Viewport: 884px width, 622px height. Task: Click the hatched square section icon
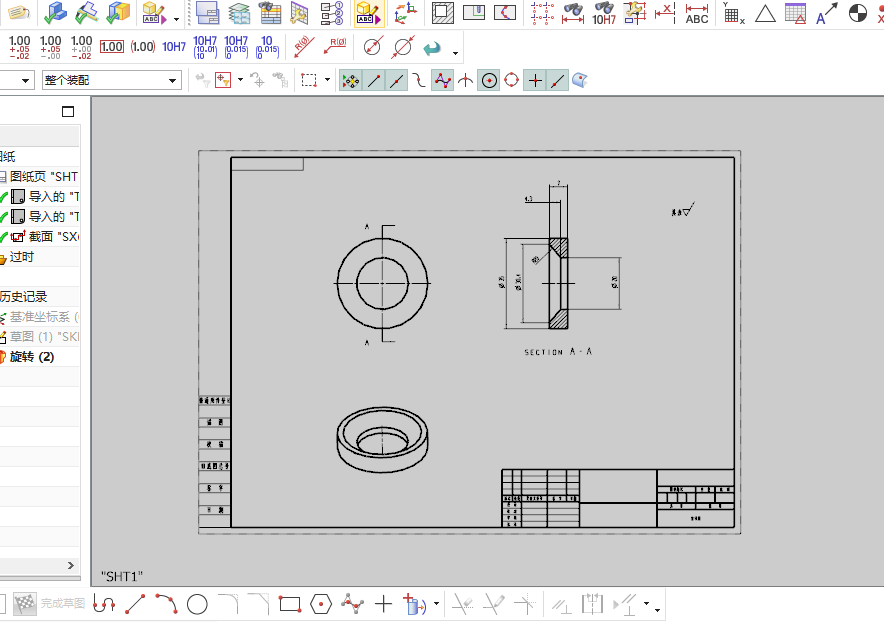click(x=443, y=12)
